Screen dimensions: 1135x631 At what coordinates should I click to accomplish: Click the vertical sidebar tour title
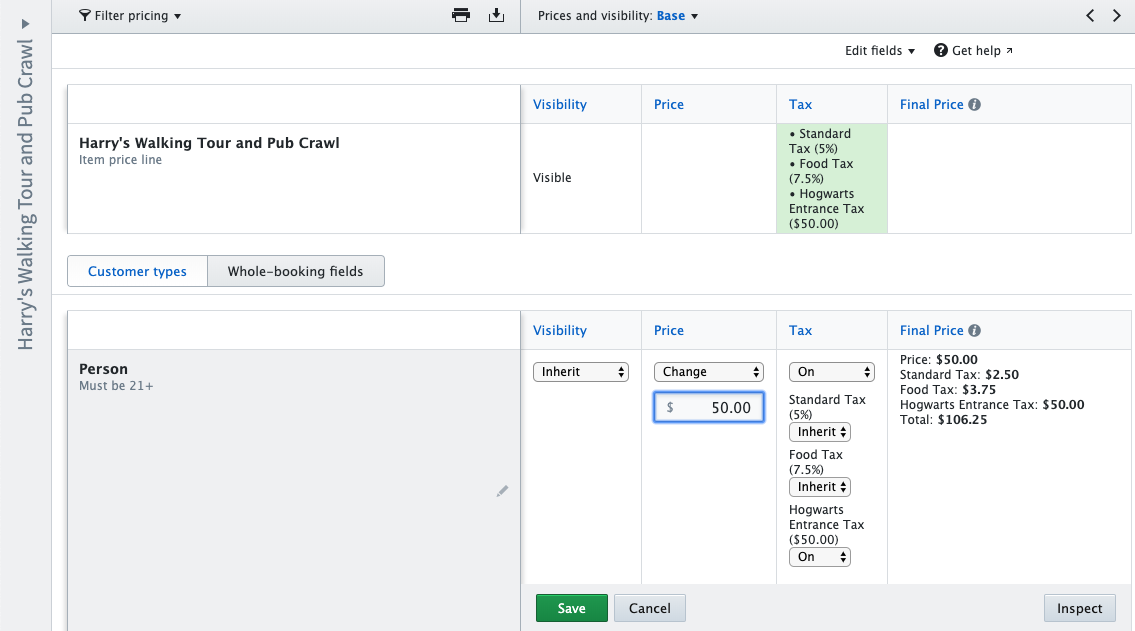[x=25, y=195]
